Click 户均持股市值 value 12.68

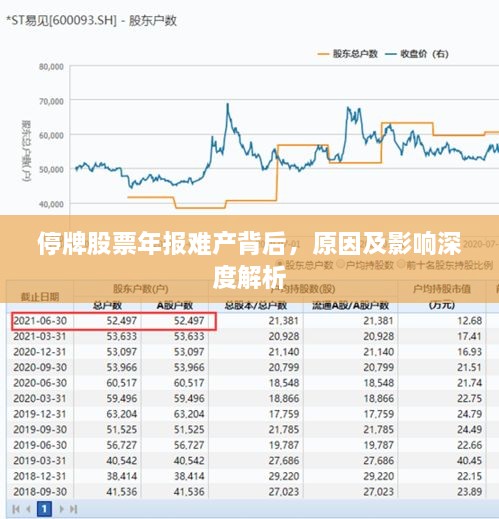[x=469, y=321]
